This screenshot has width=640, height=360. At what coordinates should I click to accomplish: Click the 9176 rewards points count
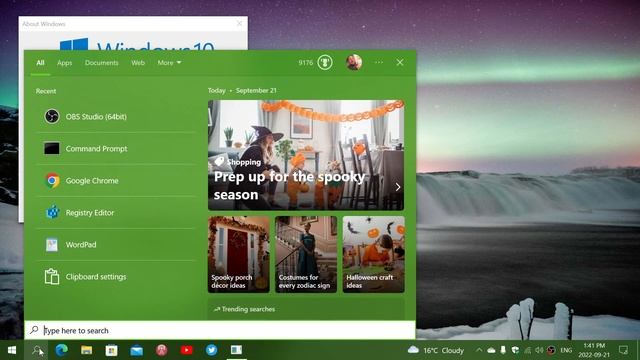[x=306, y=62]
